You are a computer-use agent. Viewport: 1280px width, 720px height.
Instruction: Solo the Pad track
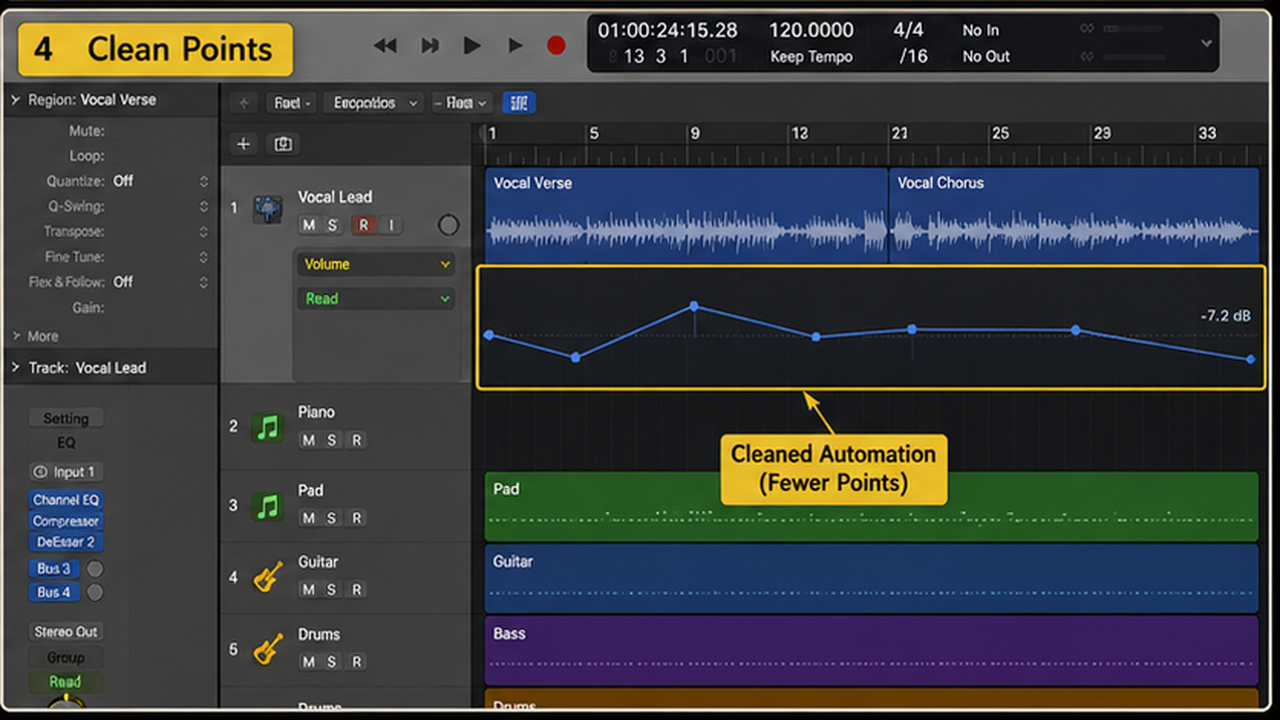[333, 518]
